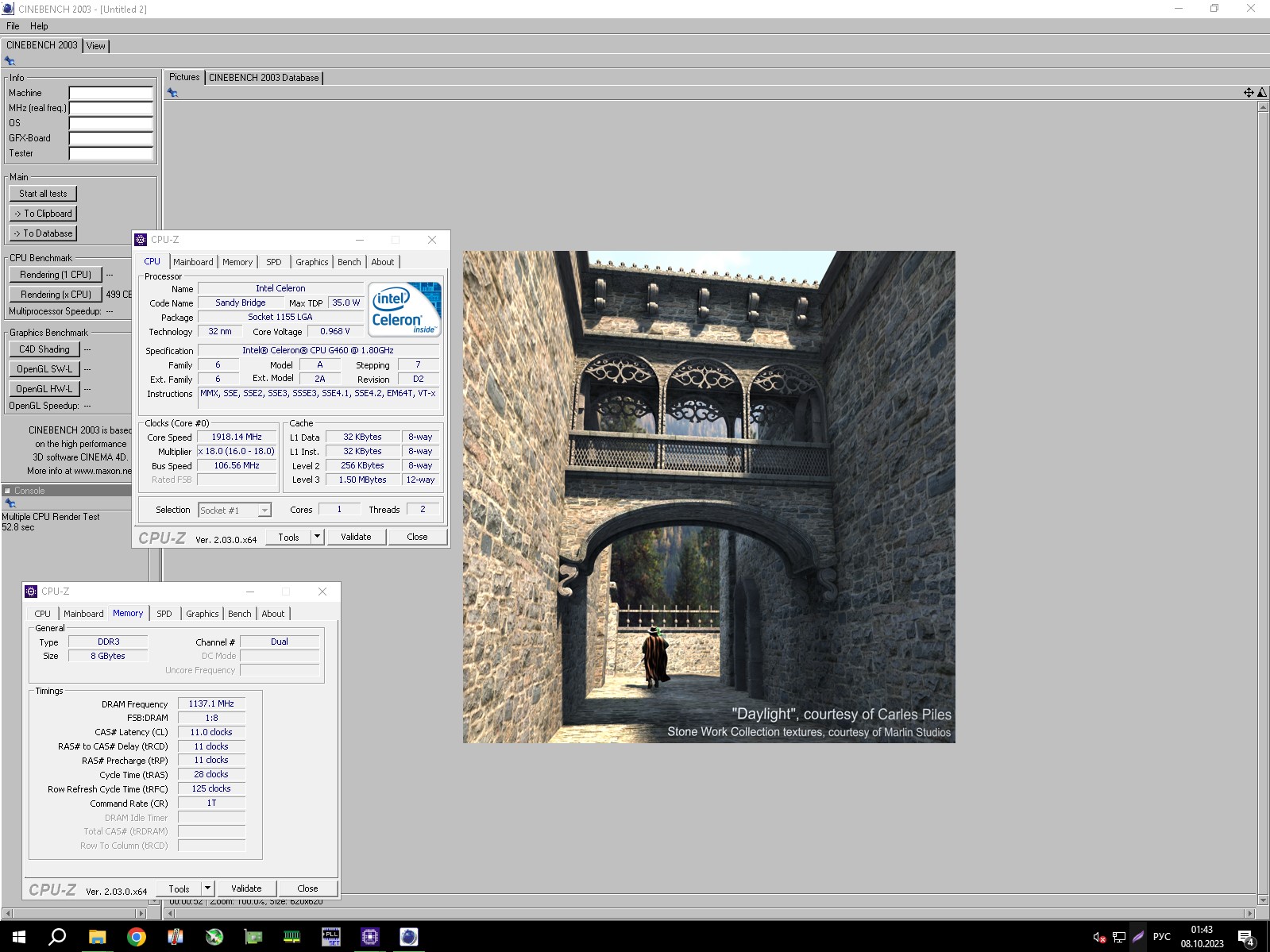1270x952 pixels.
Task: Run OpenGL SW-L benchmark
Action: (44, 369)
